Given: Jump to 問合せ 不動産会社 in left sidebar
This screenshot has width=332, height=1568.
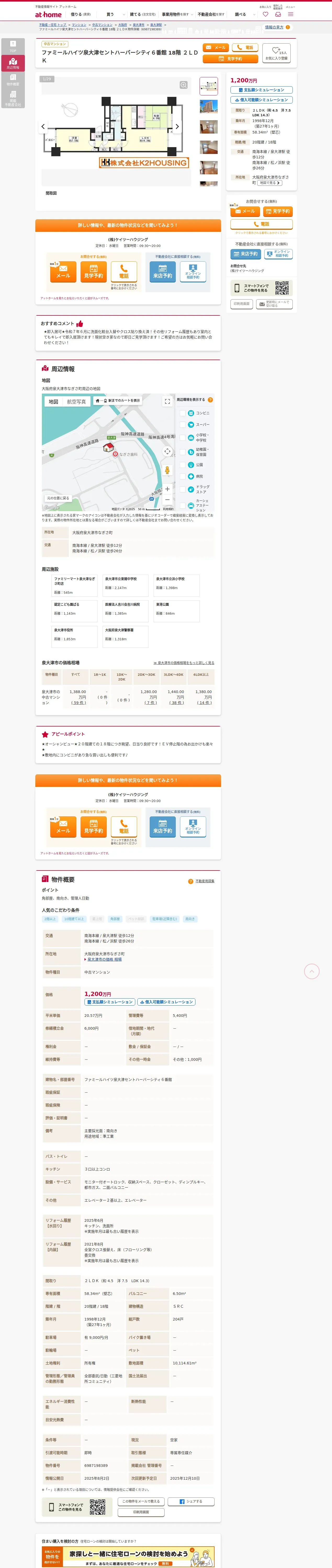Looking at the screenshot, I should (x=13, y=99).
